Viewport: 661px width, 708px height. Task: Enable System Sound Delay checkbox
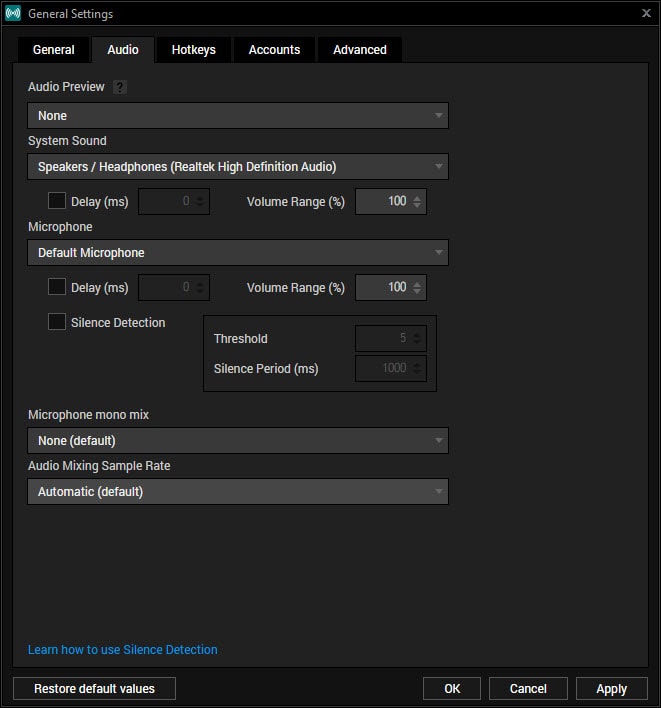pos(57,201)
